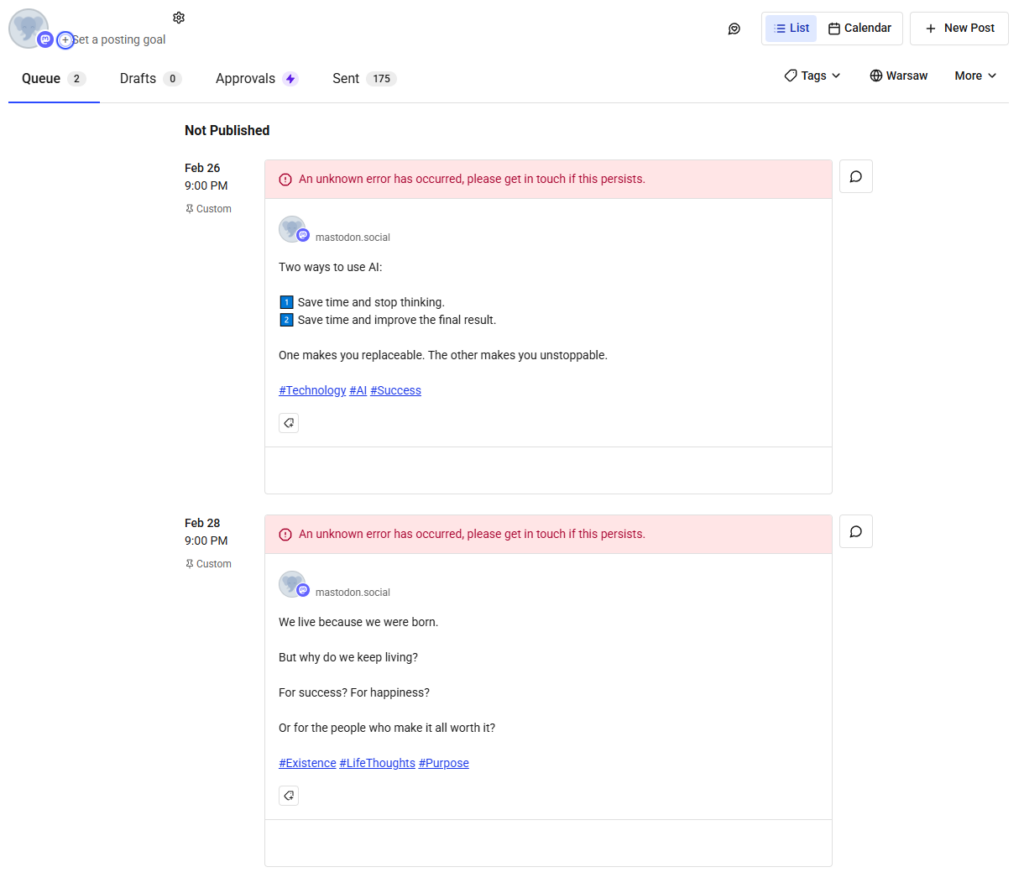Open the feedback chat icon near List

click(734, 29)
